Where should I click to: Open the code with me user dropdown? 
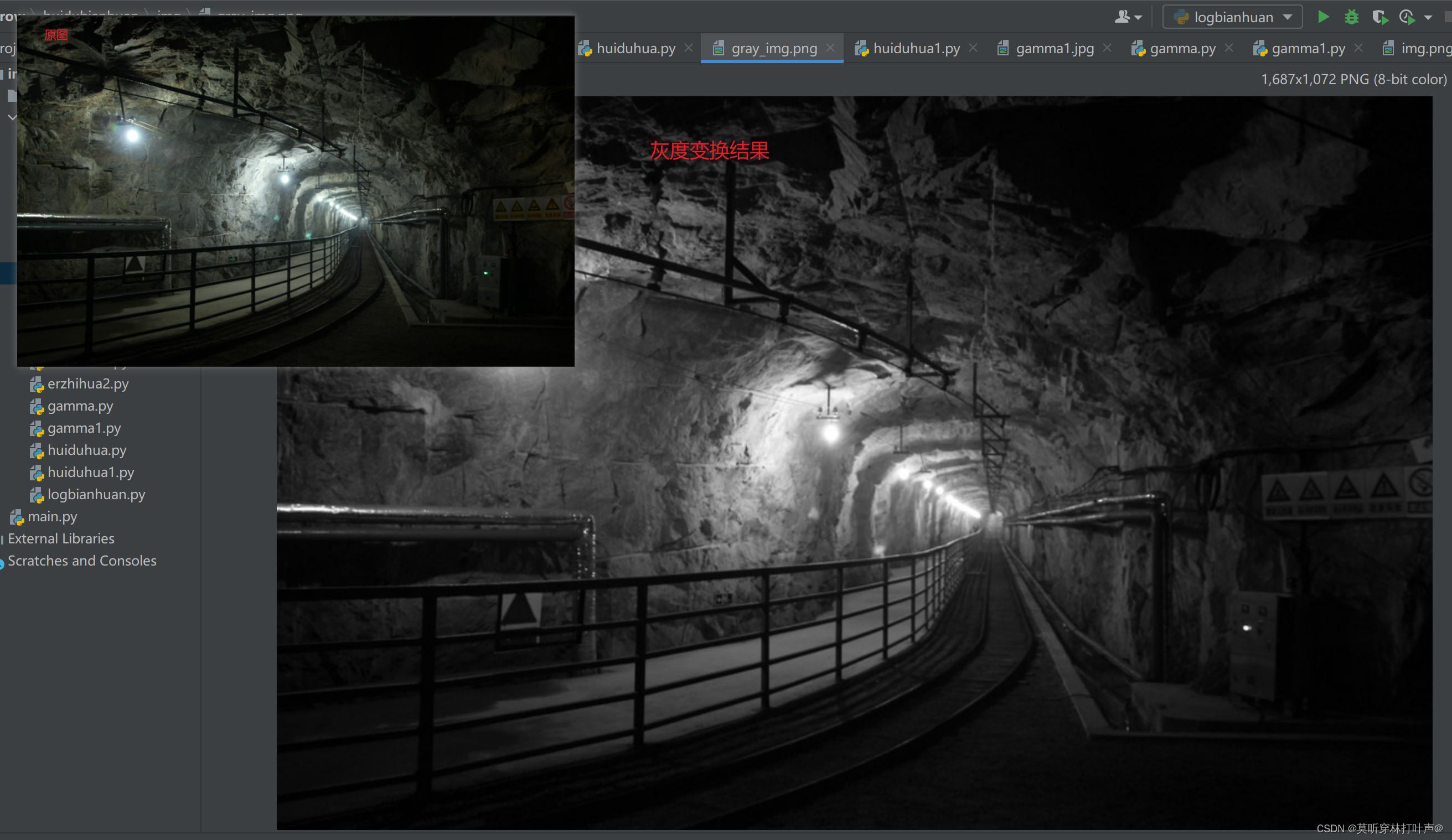pyautogui.click(x=1128, y=17)
